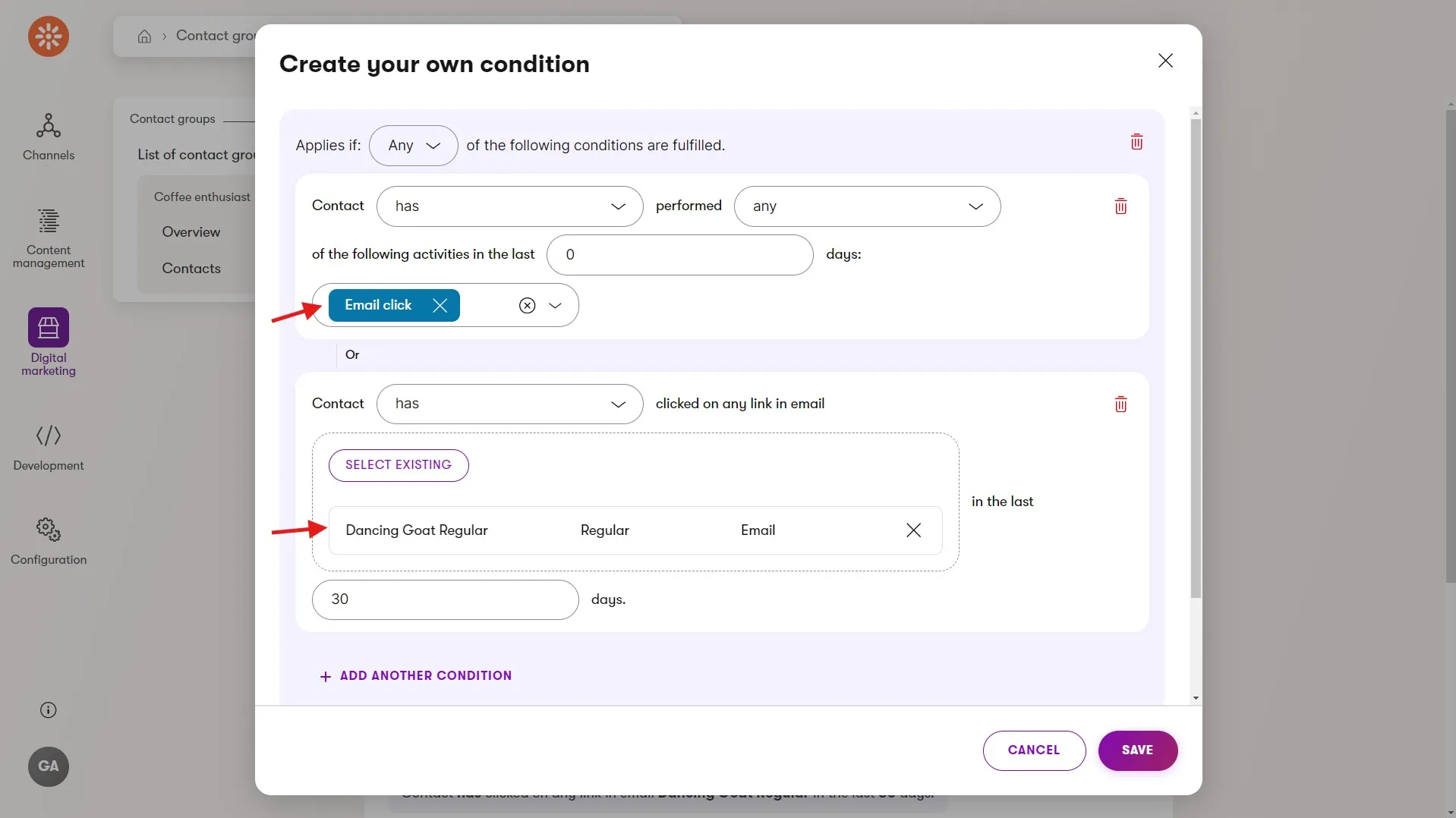Click the CANCEL button
This screenshot has width=1456, height=818.
pyautogui.click(x=1034, y=750)
